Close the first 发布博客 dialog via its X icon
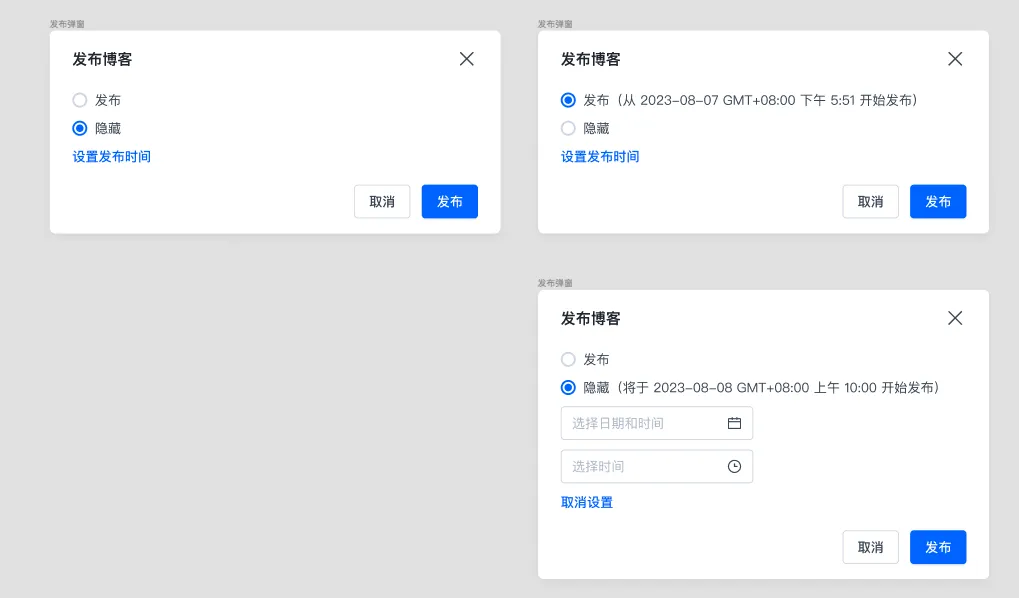1019x598 pixels. [466, 59]
